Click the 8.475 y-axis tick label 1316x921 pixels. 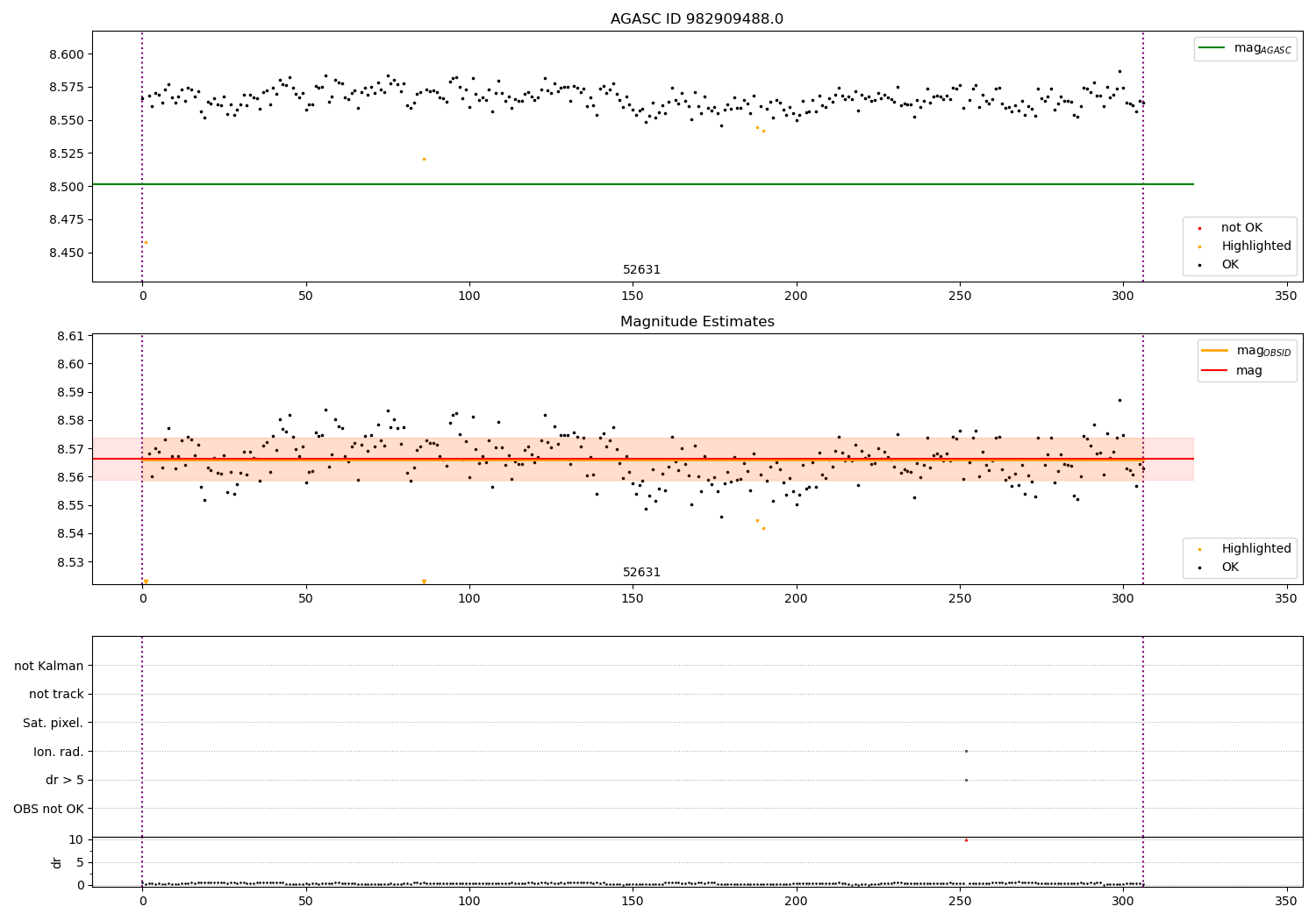(x=66, y=220)
